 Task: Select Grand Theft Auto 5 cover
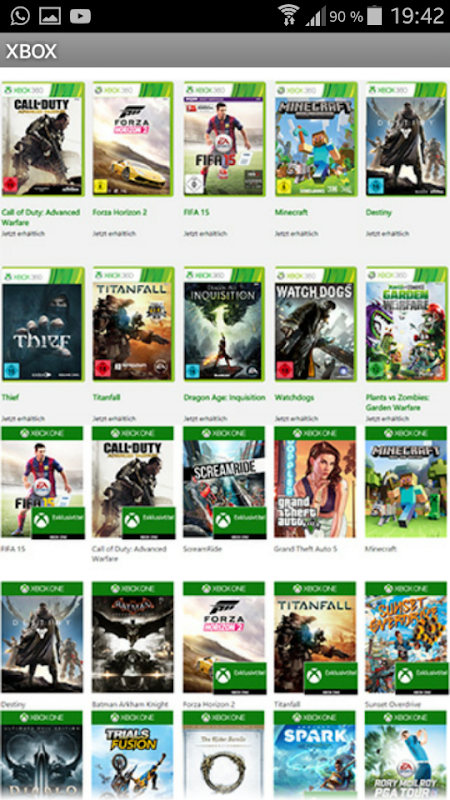315,481
